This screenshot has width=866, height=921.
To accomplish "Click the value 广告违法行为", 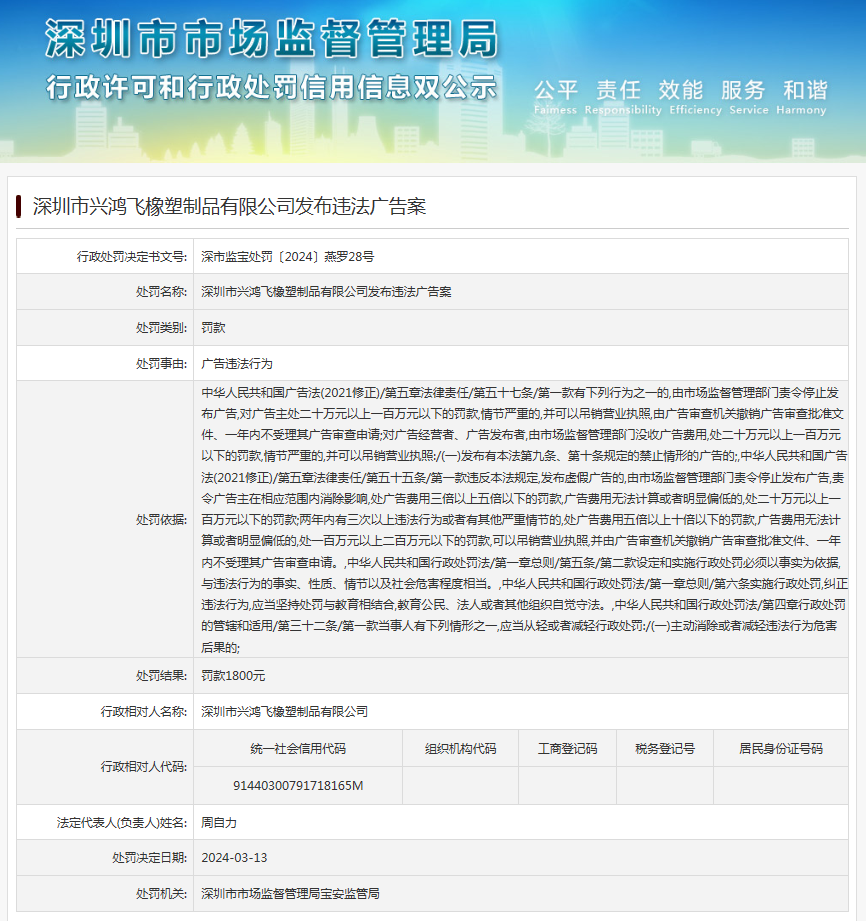I will point(237,364).
